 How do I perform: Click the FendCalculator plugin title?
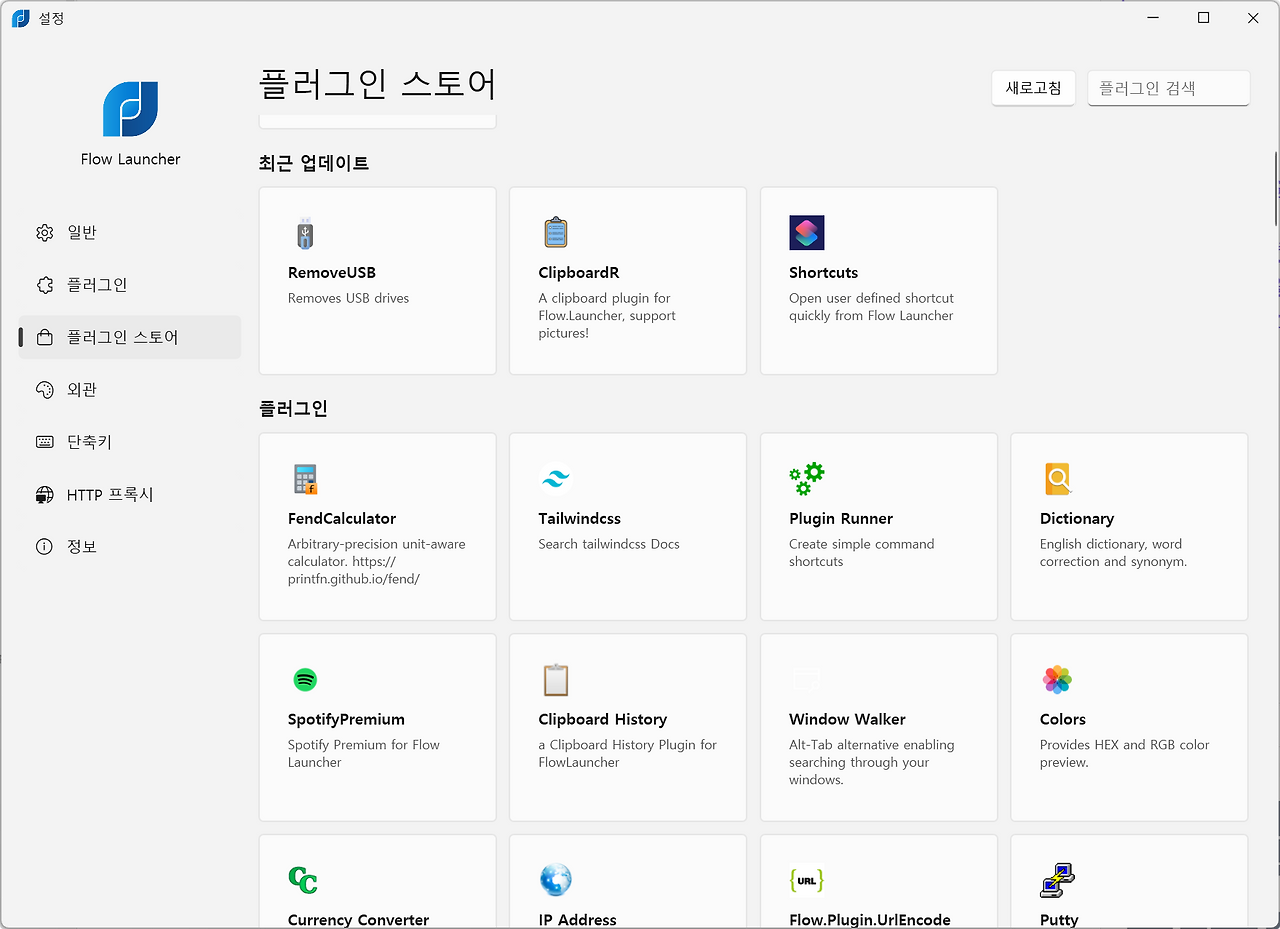(342, 519)
